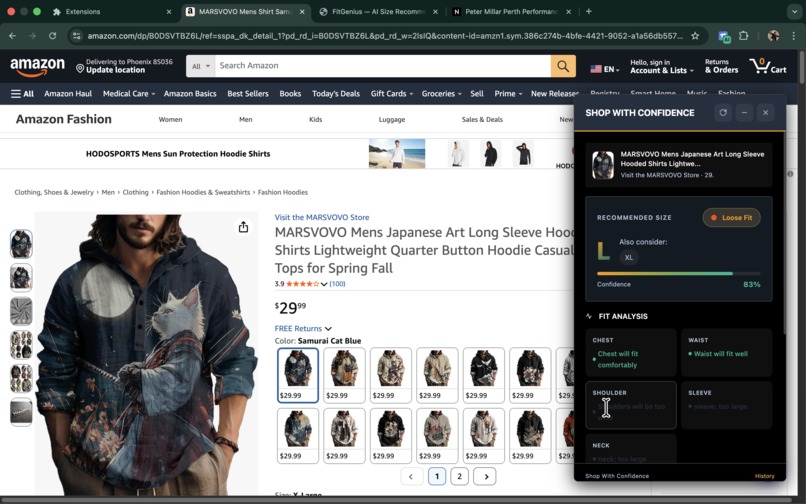
Task: Close the Amazon MARSVOVO browser tab
Action: click(302, 11)
